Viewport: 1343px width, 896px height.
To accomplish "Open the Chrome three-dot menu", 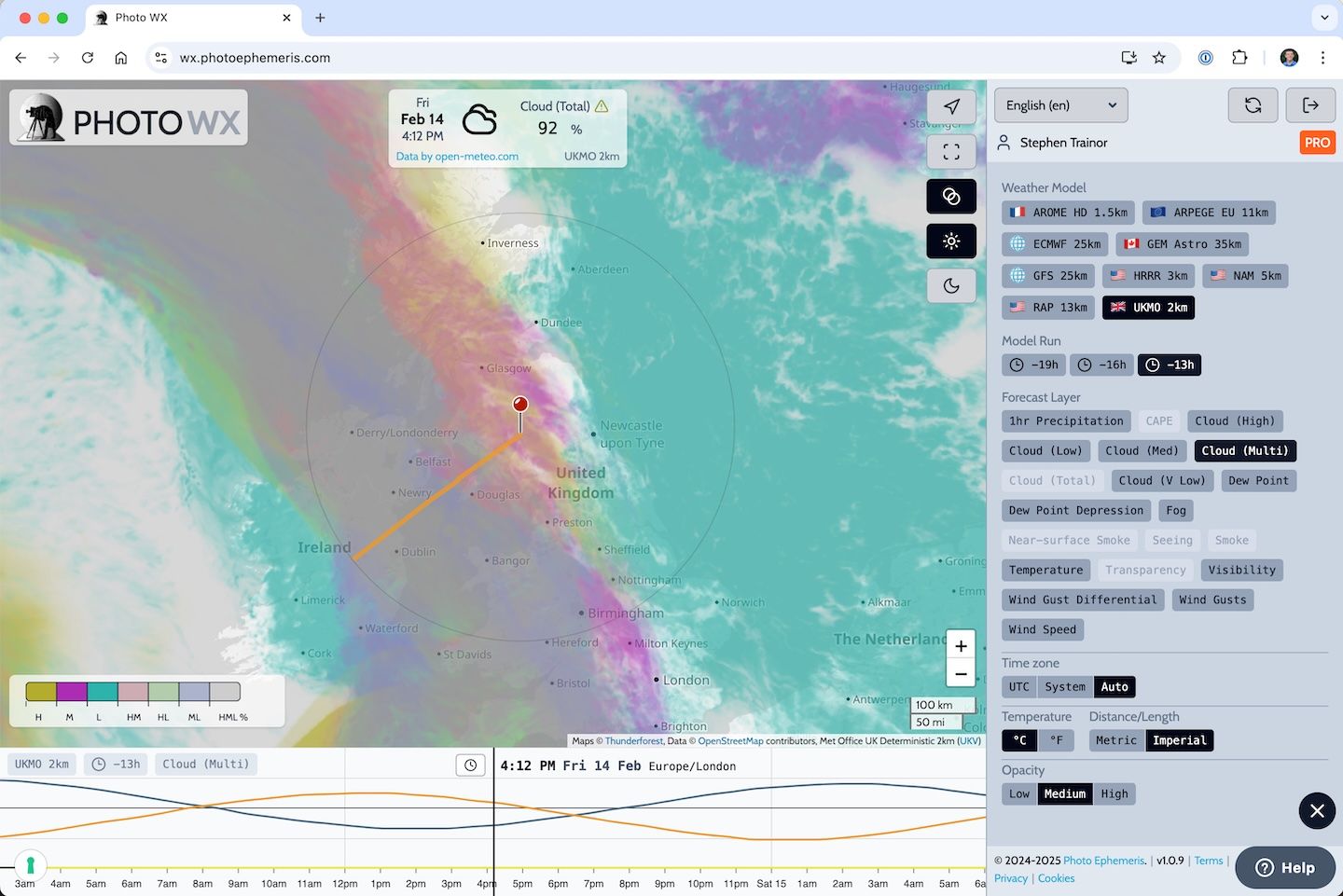I will pos(1322,57).
